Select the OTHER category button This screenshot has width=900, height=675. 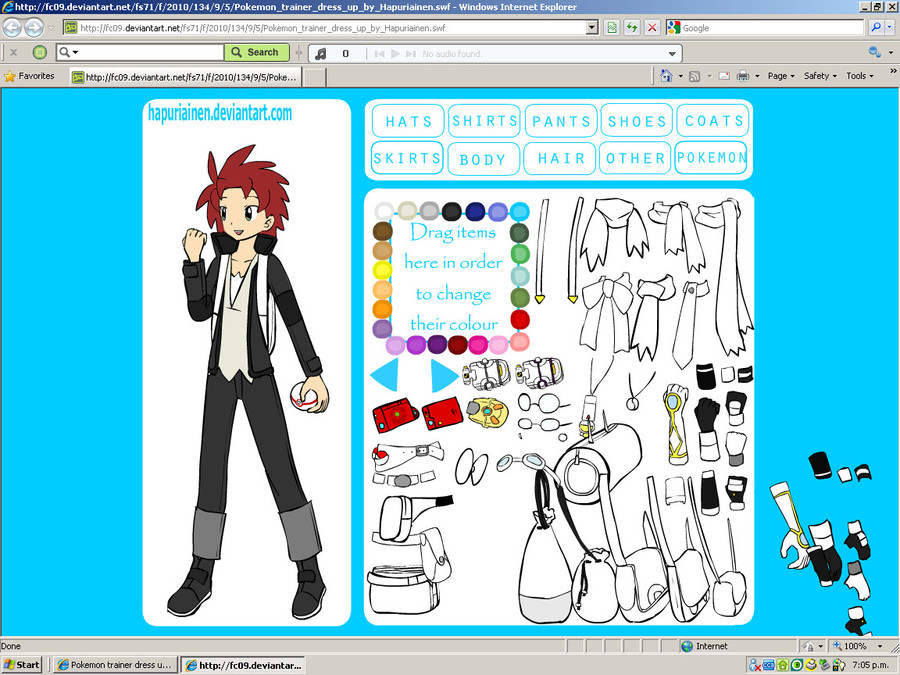click(x=635, y=158)
